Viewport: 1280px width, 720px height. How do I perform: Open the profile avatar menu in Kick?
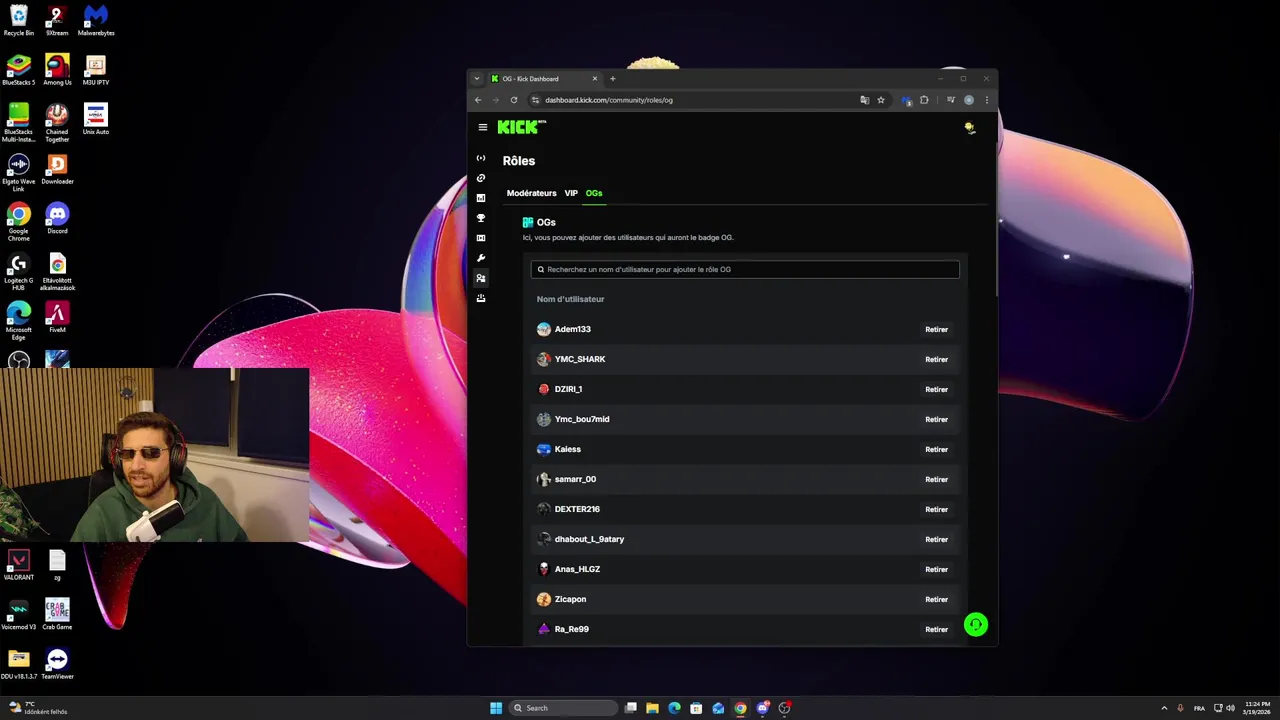969,127
